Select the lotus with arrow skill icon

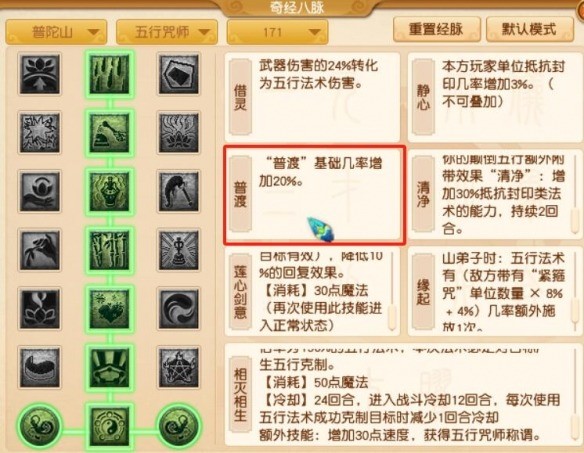[x=39, y=74]
